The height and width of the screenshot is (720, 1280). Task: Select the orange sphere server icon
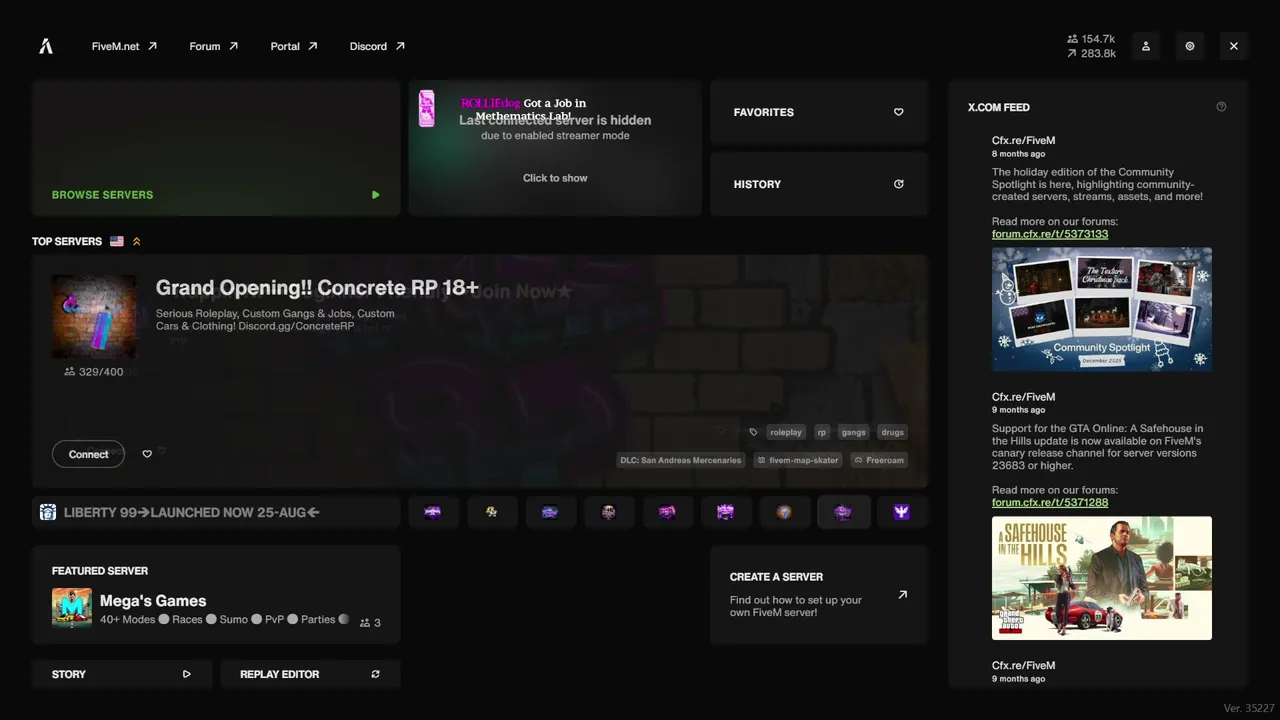pos(785,512)
